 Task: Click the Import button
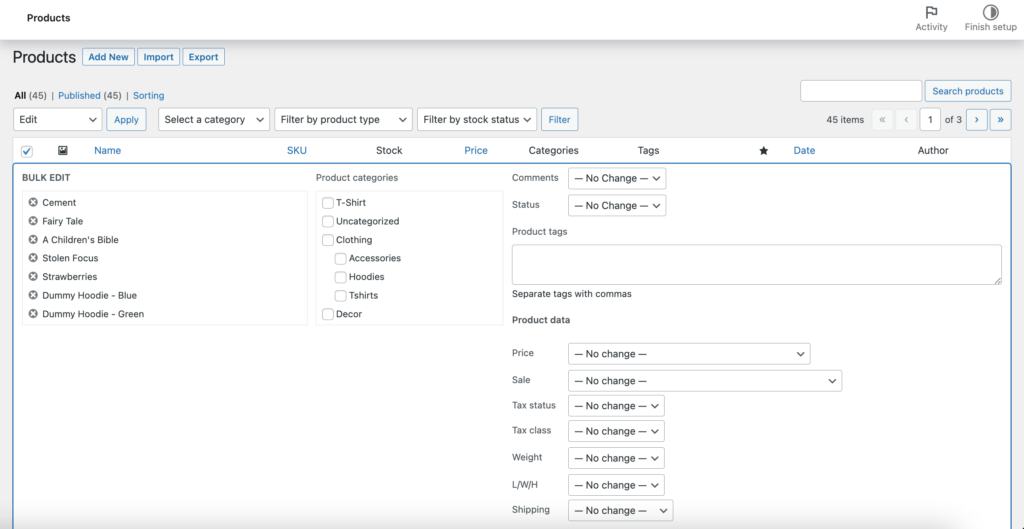159,57
